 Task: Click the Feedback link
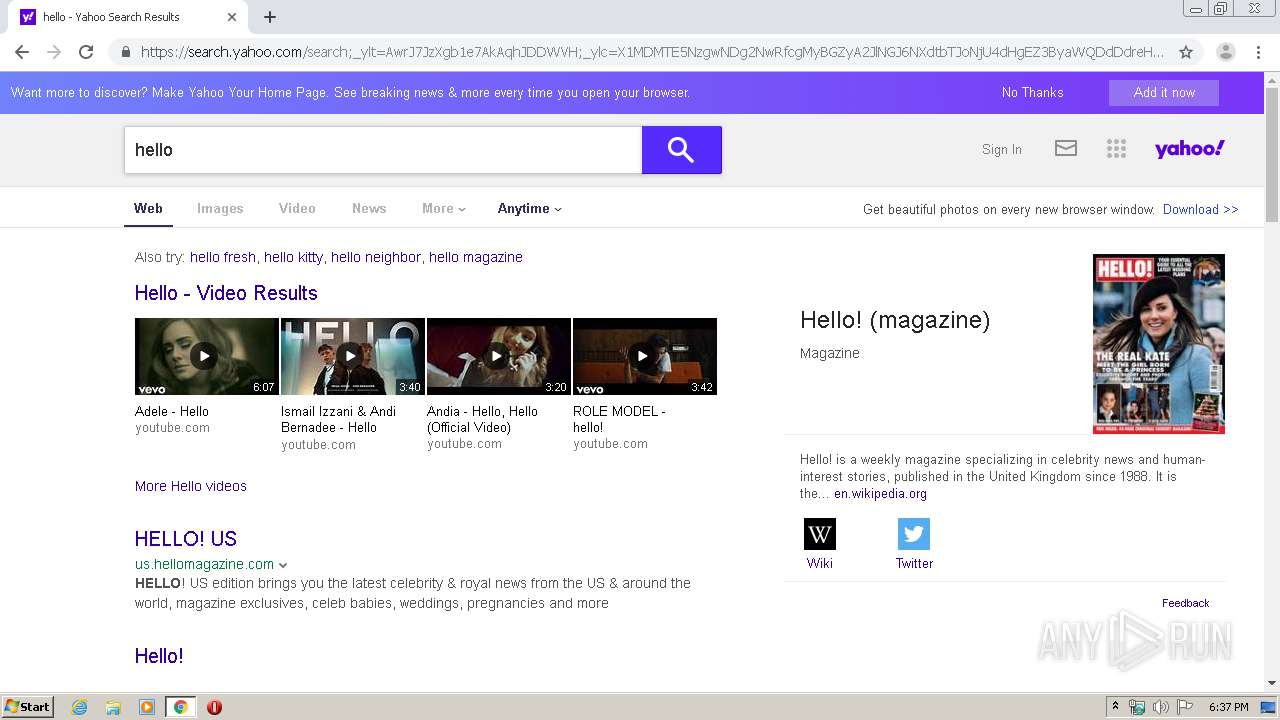pos(1186,603)
